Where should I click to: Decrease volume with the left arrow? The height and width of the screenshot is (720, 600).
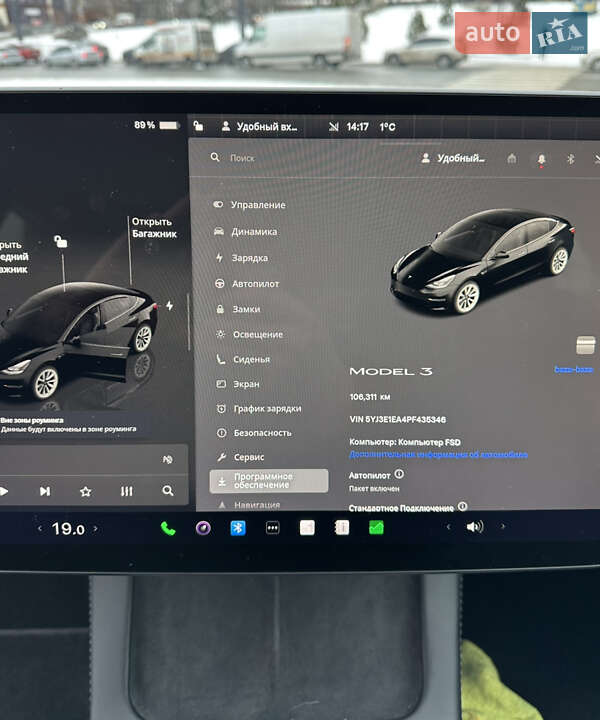click(449, 527)
